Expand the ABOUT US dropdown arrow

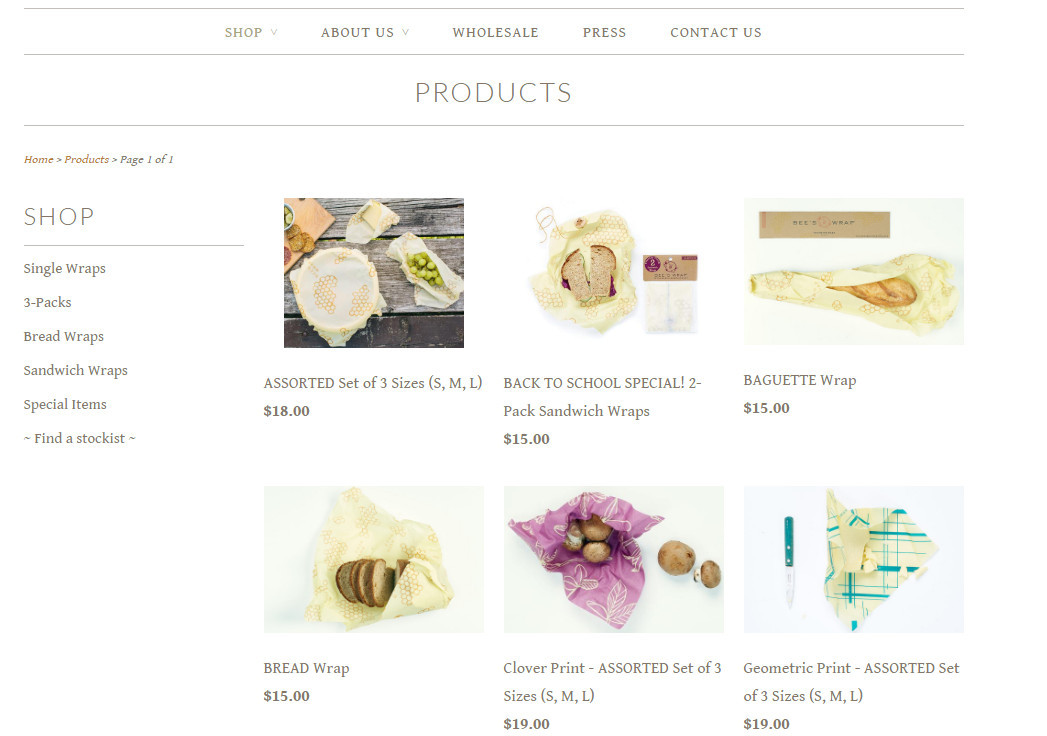405,33
